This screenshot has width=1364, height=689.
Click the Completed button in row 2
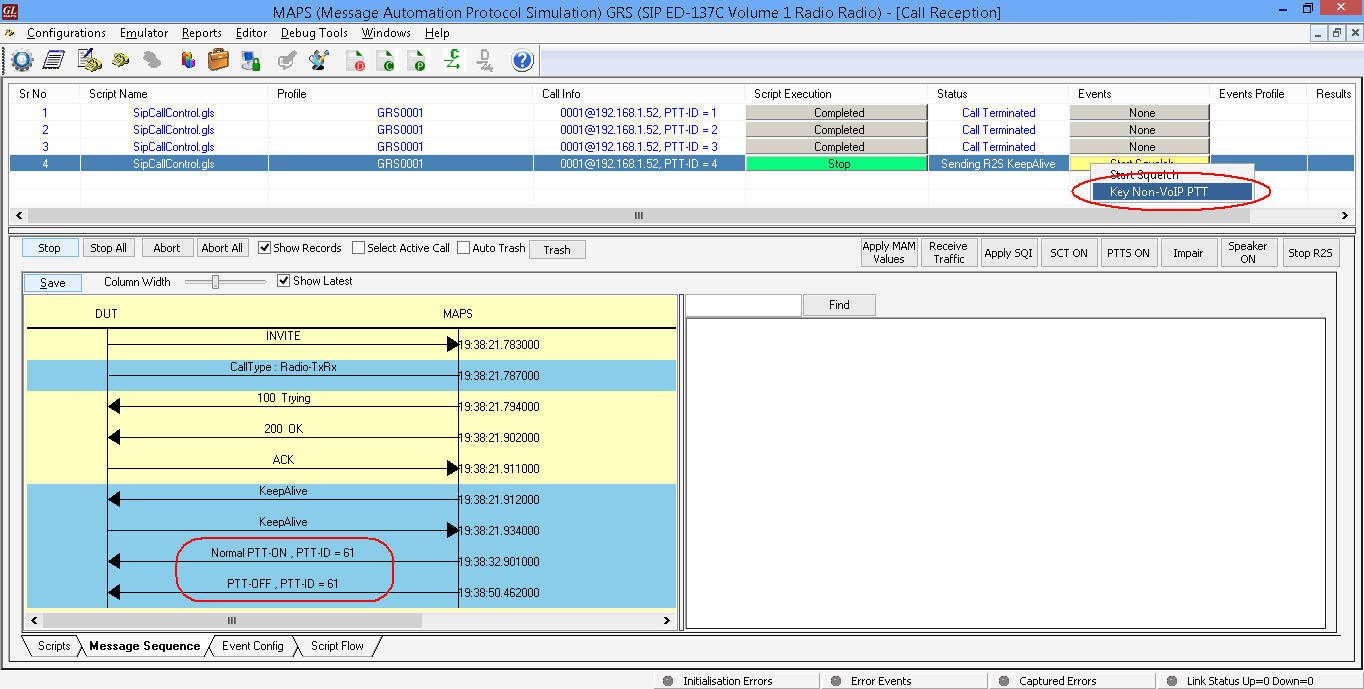[x=838, y=130]
